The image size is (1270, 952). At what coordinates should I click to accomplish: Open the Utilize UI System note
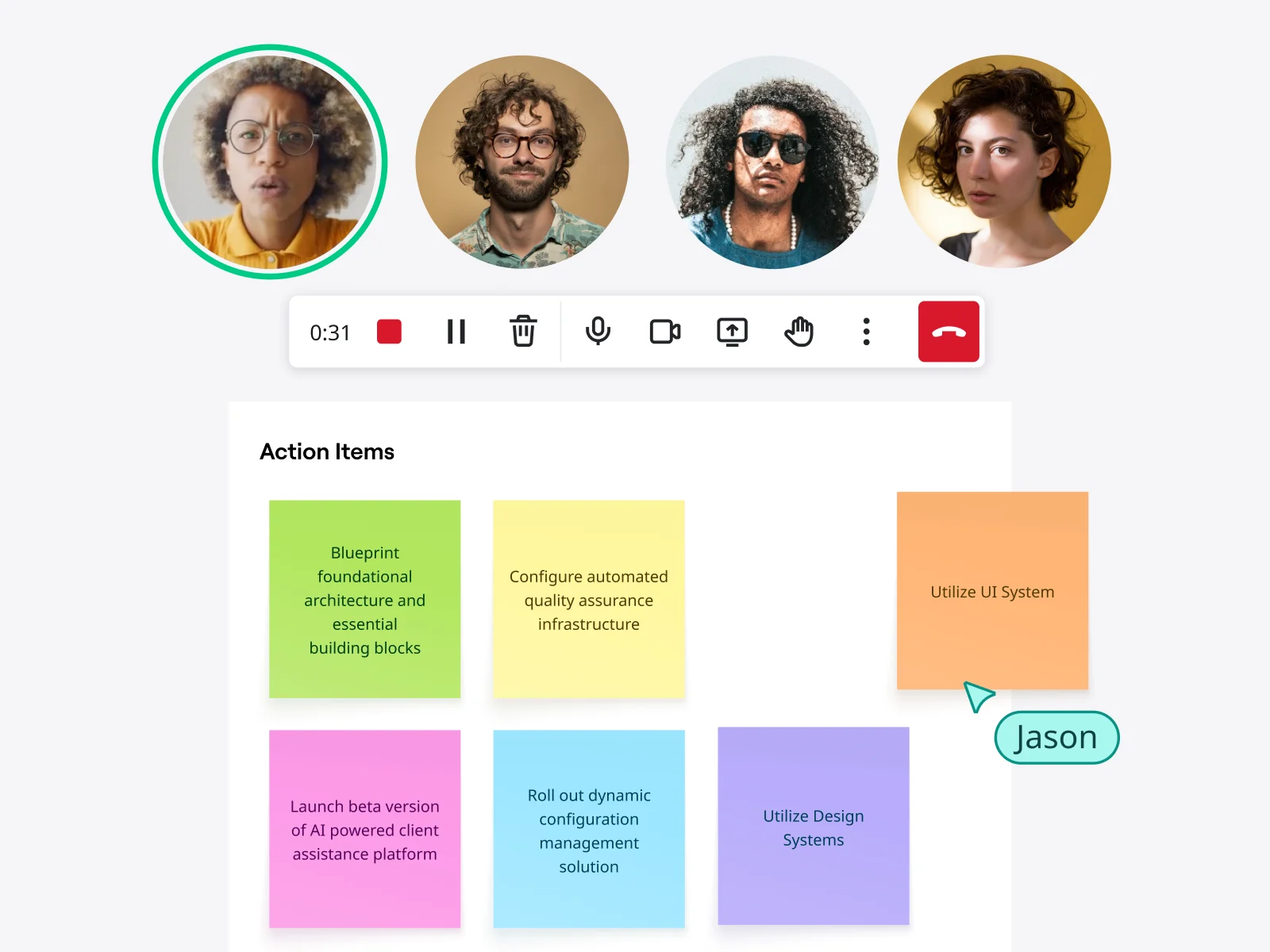pos(992,592)
